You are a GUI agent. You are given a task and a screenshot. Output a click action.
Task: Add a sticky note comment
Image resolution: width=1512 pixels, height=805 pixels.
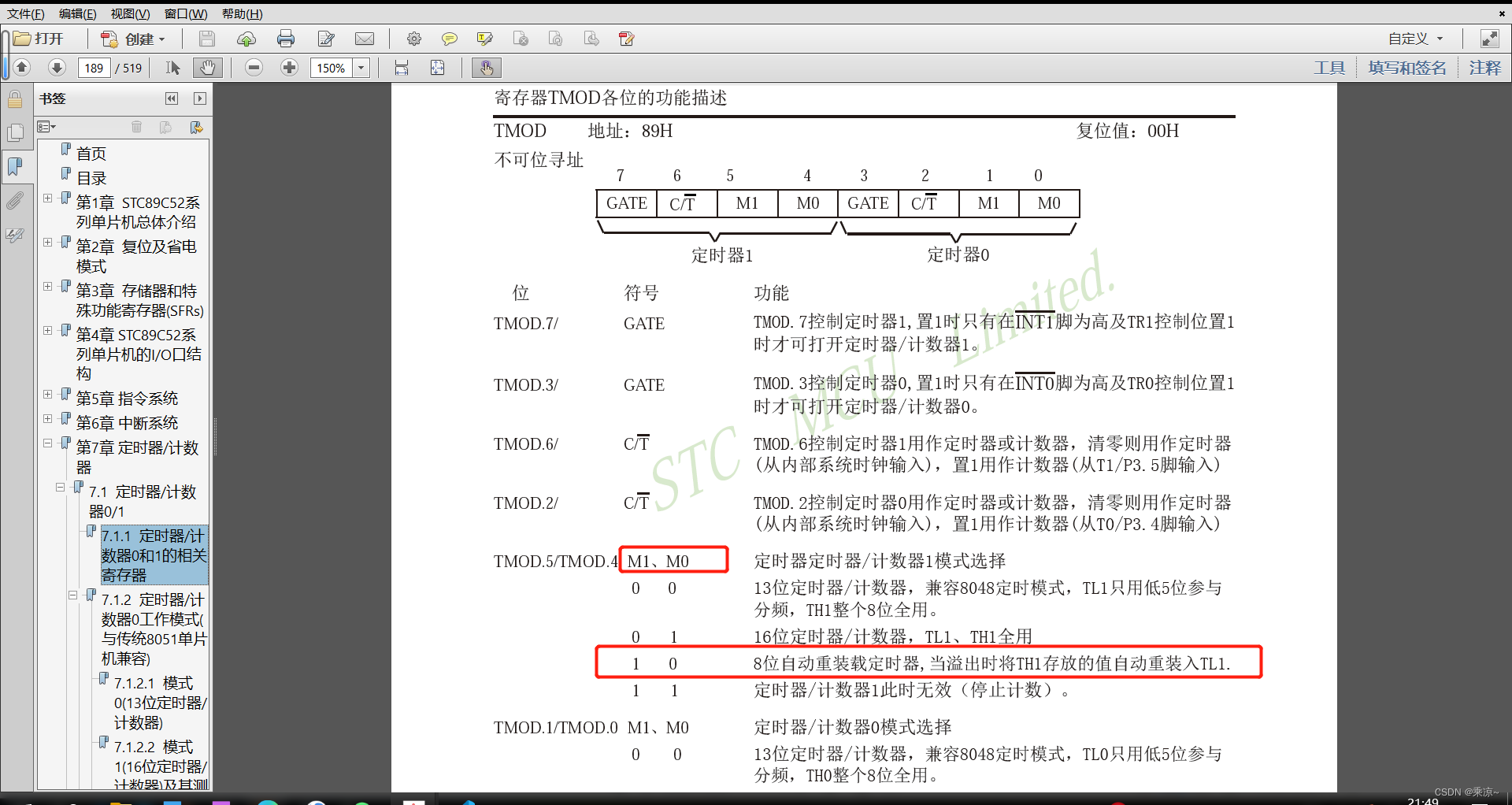(450, 39)
